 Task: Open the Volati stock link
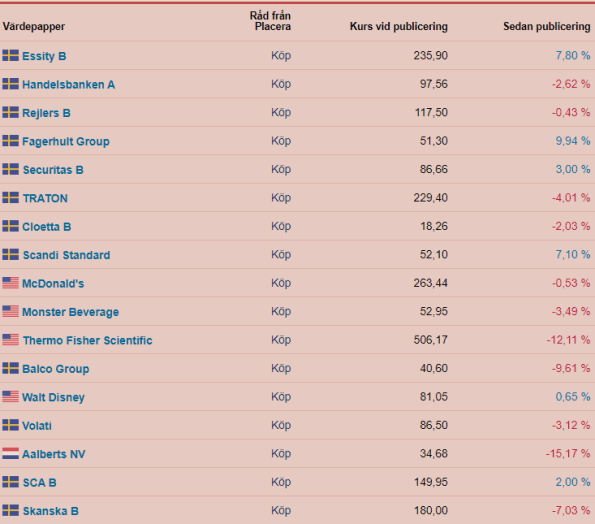pos(37,426)
